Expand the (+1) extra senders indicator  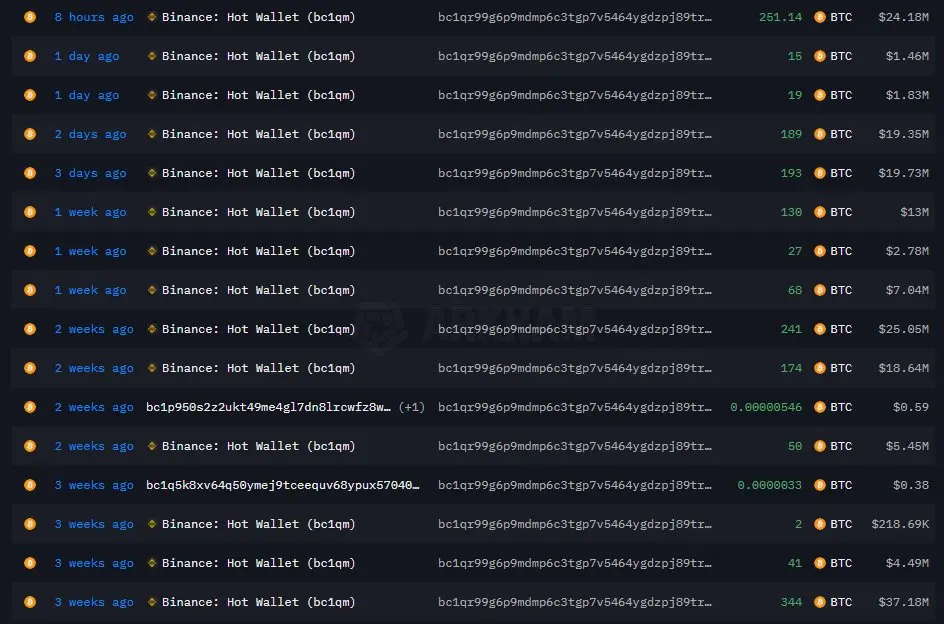pos(412,407)
